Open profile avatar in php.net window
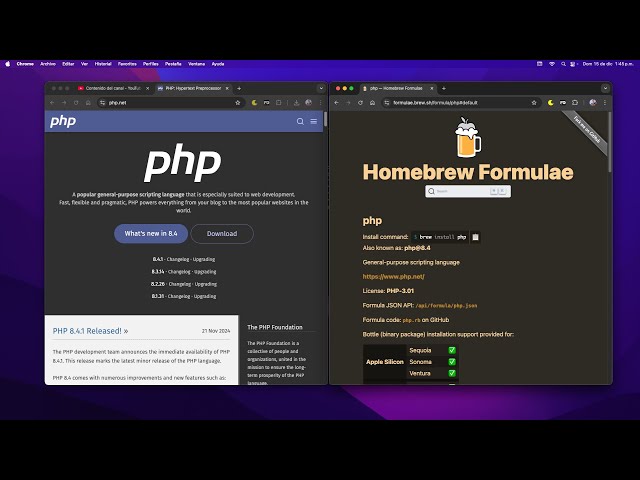 coord(309,103)
